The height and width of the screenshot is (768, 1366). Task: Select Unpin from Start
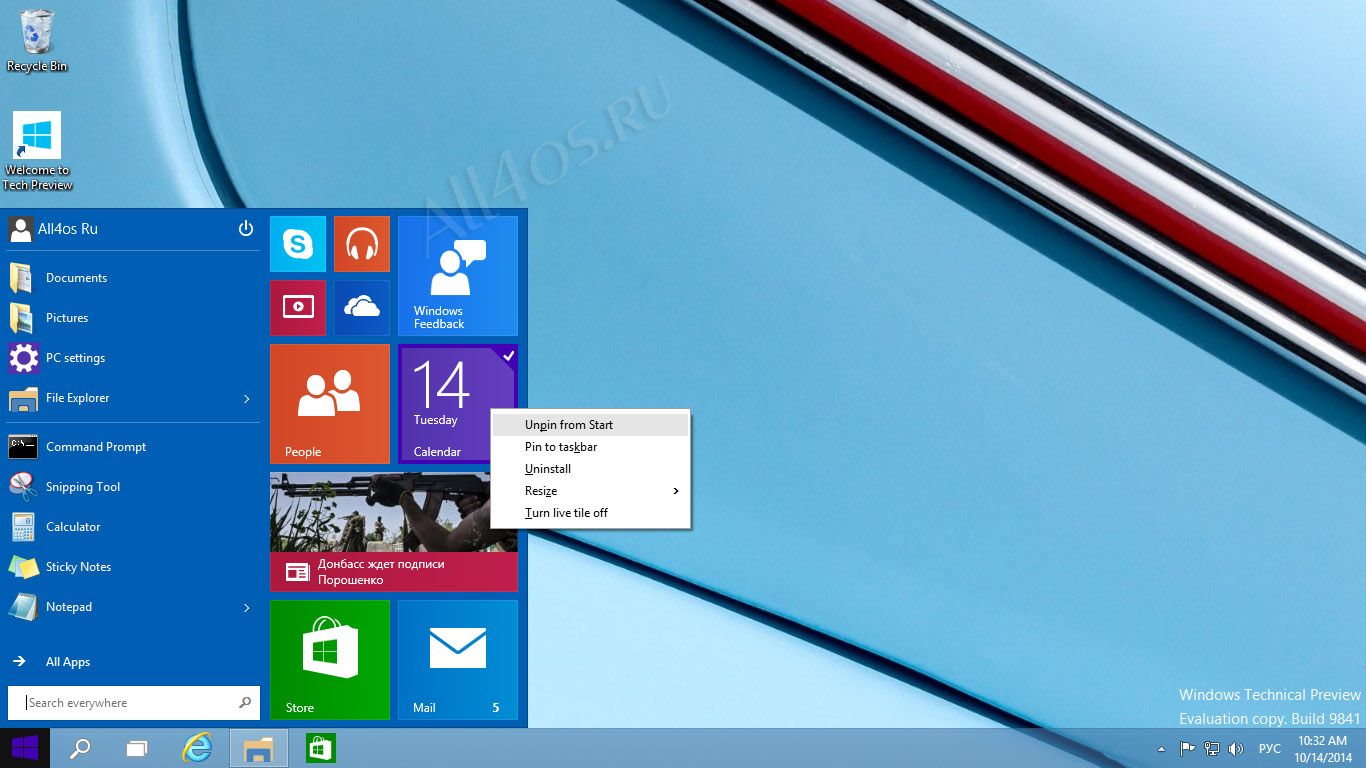(x=591, y=425)
